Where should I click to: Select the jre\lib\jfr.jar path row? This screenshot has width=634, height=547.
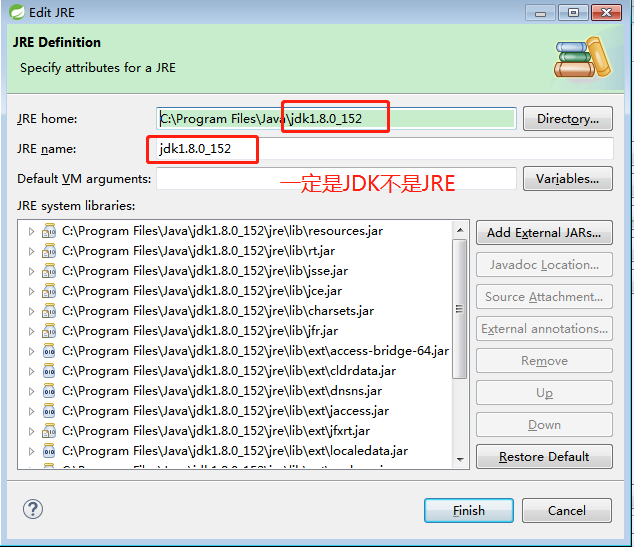[x=200, y=331]
